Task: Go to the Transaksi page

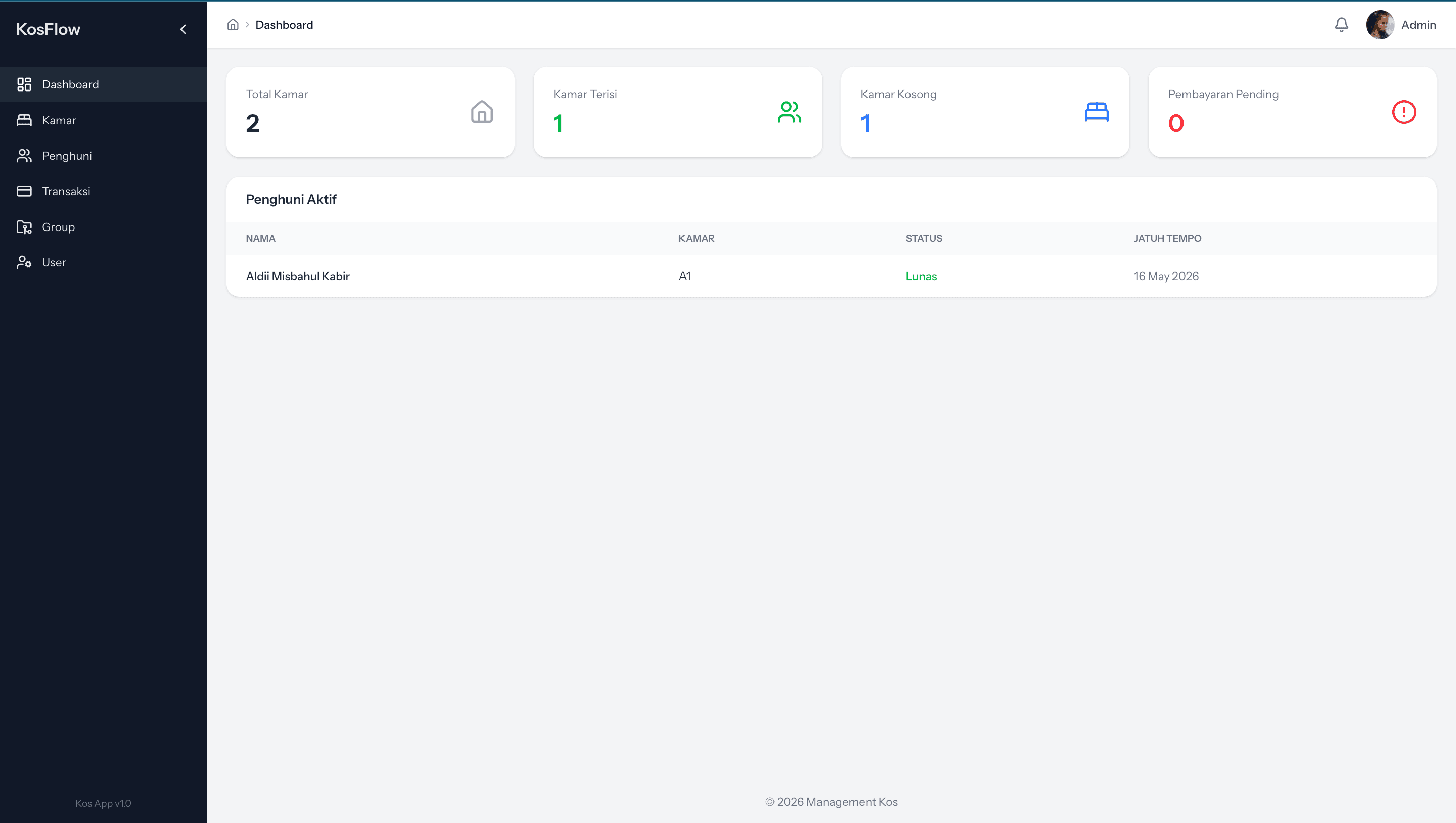Action: [66, 191]
